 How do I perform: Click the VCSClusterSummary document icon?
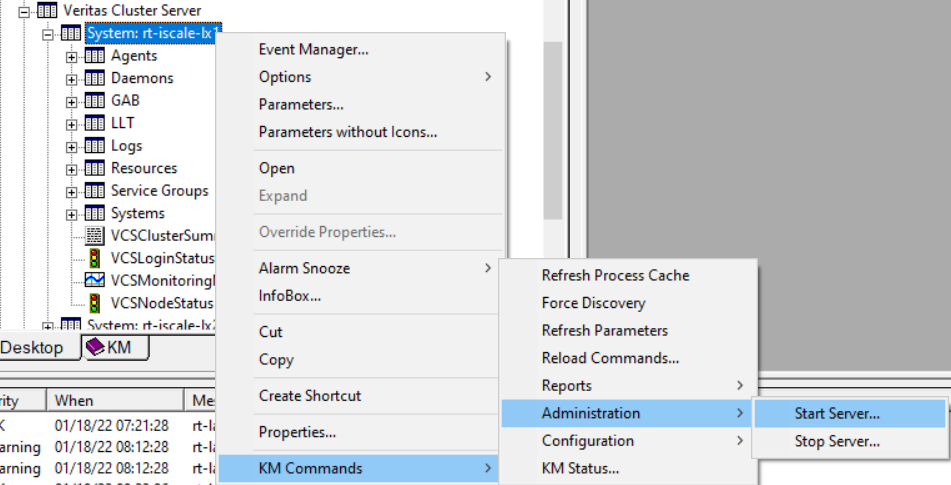tap(95, 236)
